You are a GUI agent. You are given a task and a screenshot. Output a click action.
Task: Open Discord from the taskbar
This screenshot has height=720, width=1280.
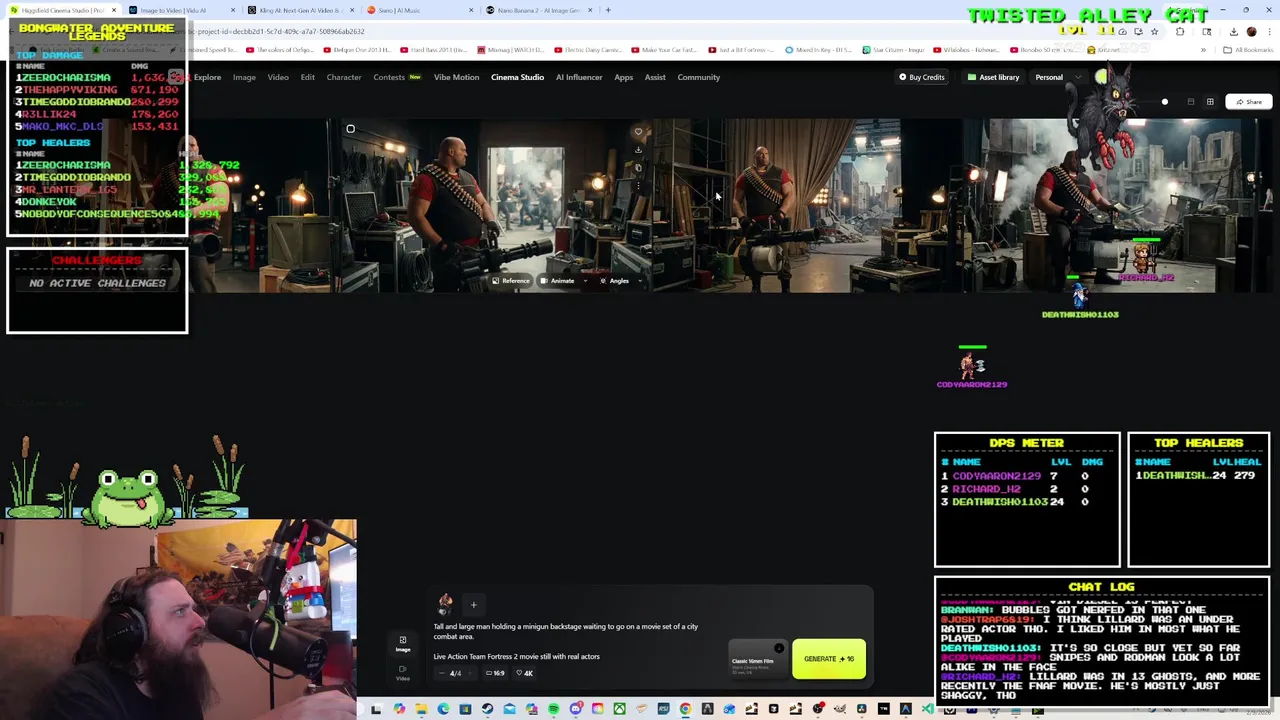point(576,709)
